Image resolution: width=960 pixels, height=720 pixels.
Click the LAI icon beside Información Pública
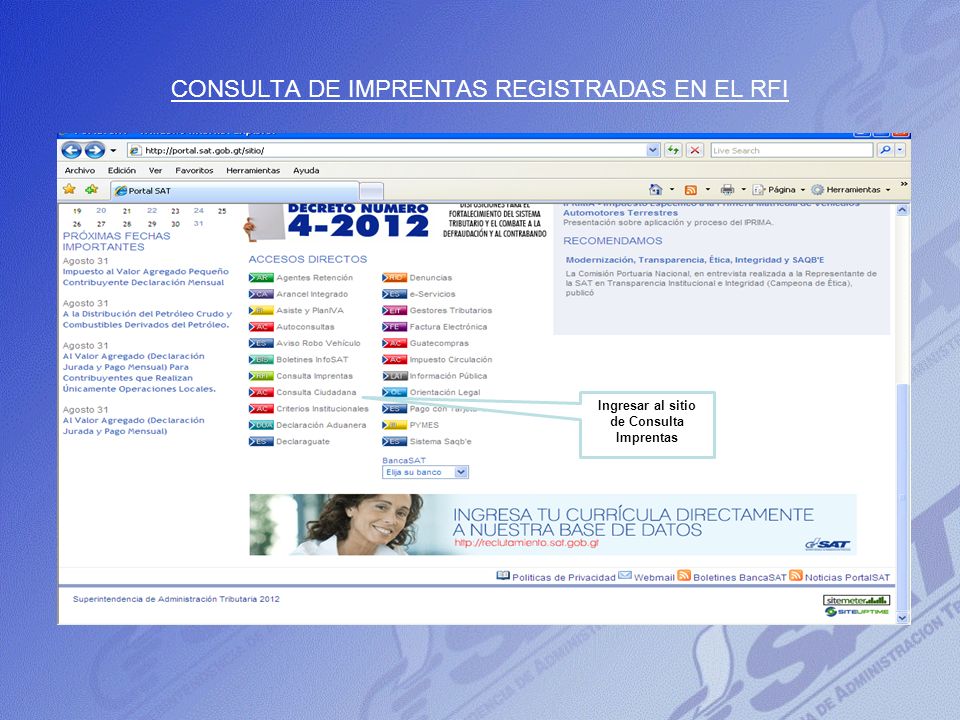coord(394,376)
